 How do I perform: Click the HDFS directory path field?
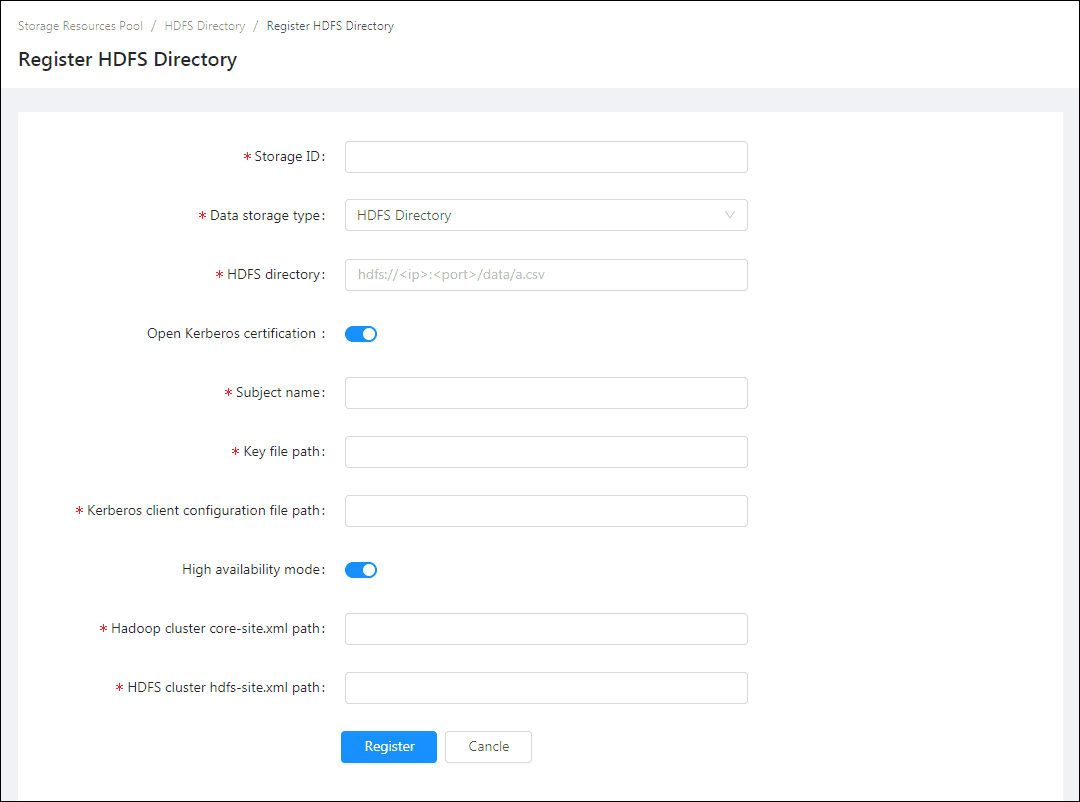point(546,275)
